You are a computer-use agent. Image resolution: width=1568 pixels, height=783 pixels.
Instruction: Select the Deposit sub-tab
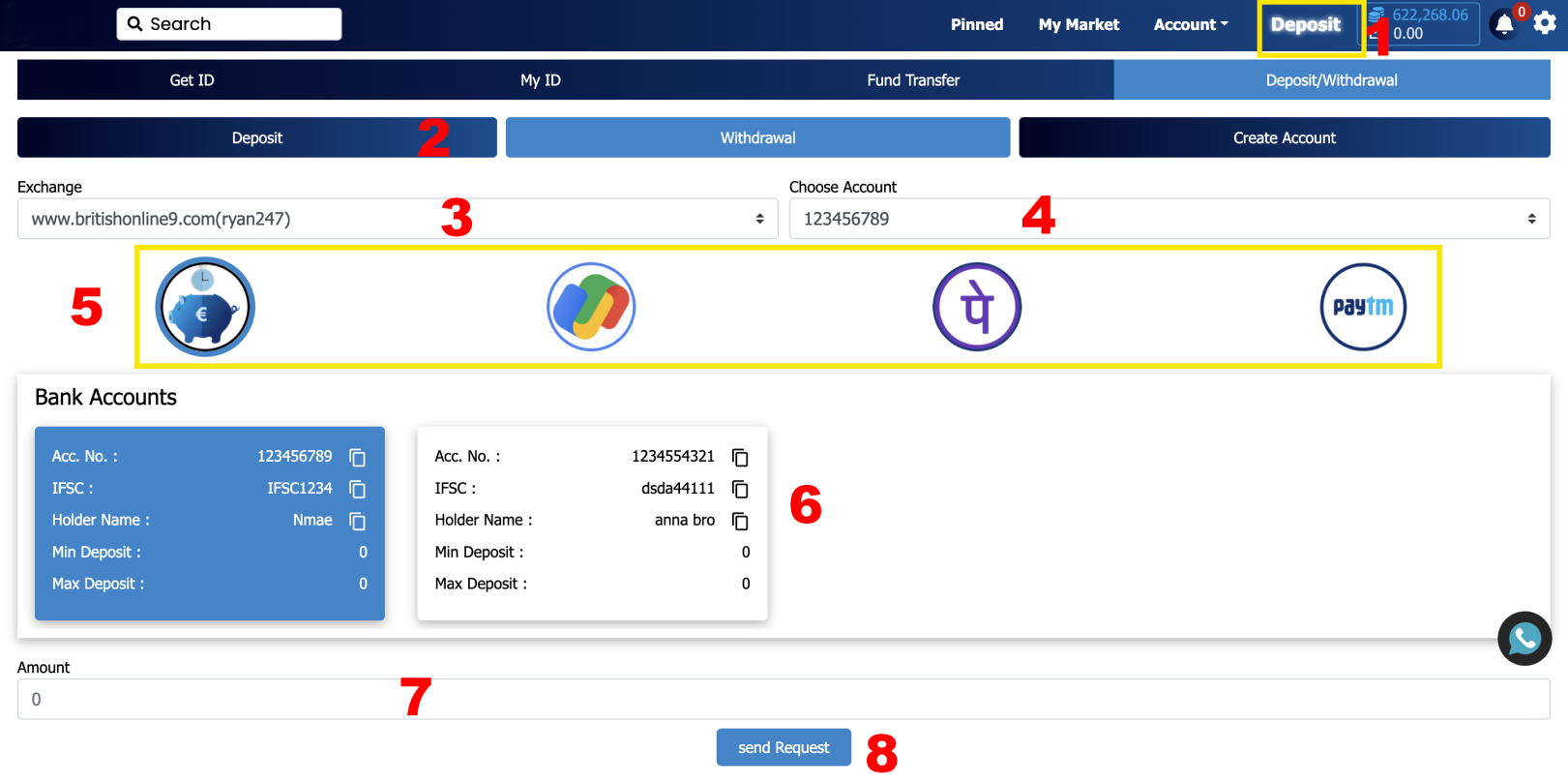point(257,137)
